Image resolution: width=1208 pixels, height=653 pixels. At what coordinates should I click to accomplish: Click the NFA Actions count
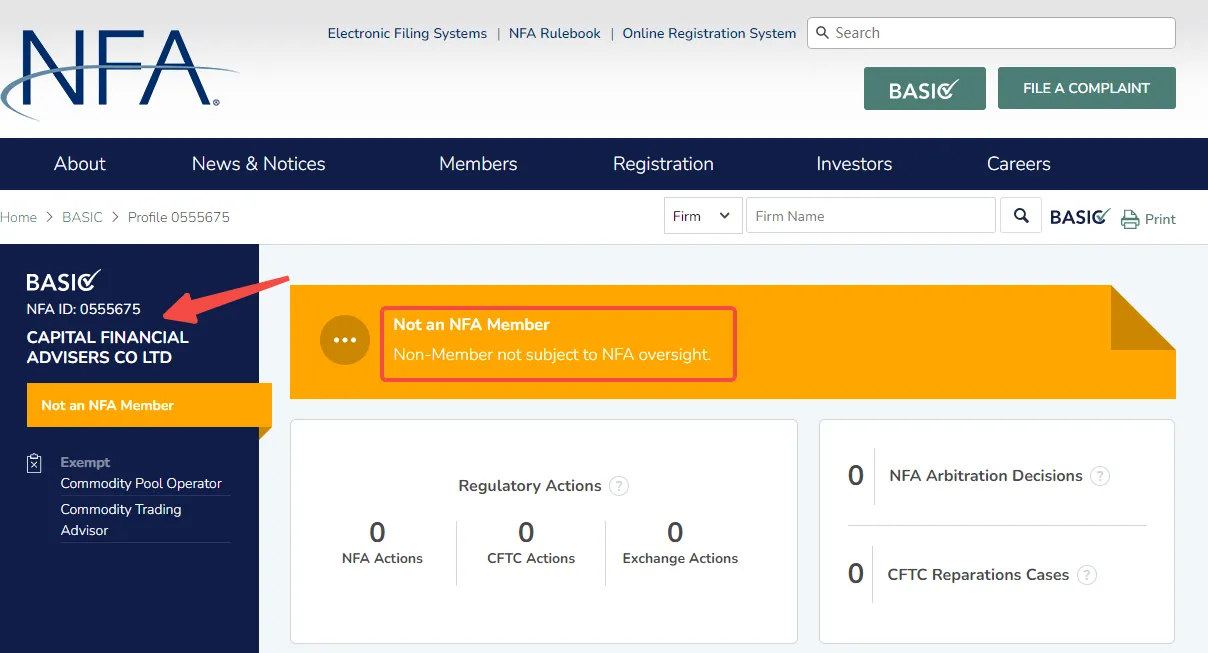(378, 532)
